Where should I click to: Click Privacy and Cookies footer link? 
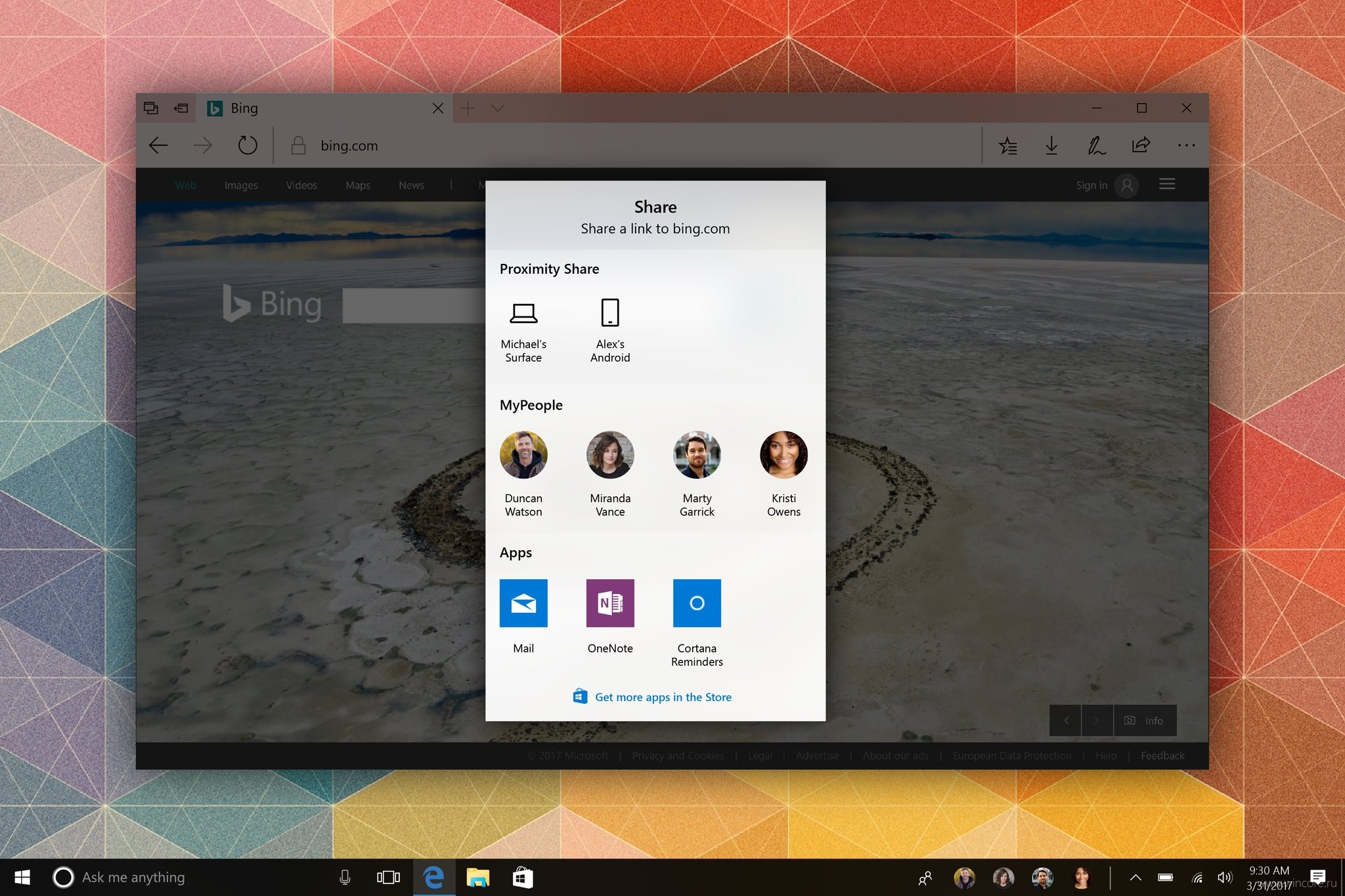tap(678, 756)
